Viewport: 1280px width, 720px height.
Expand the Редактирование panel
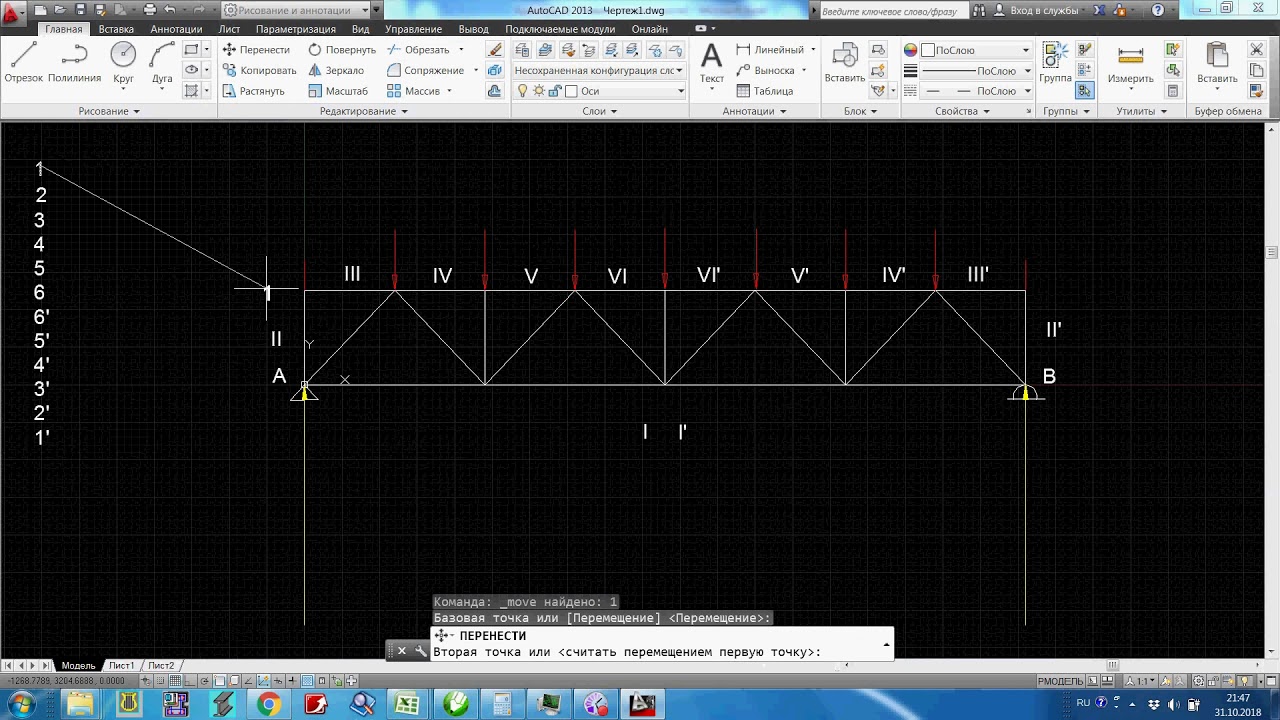click(364, 111)
